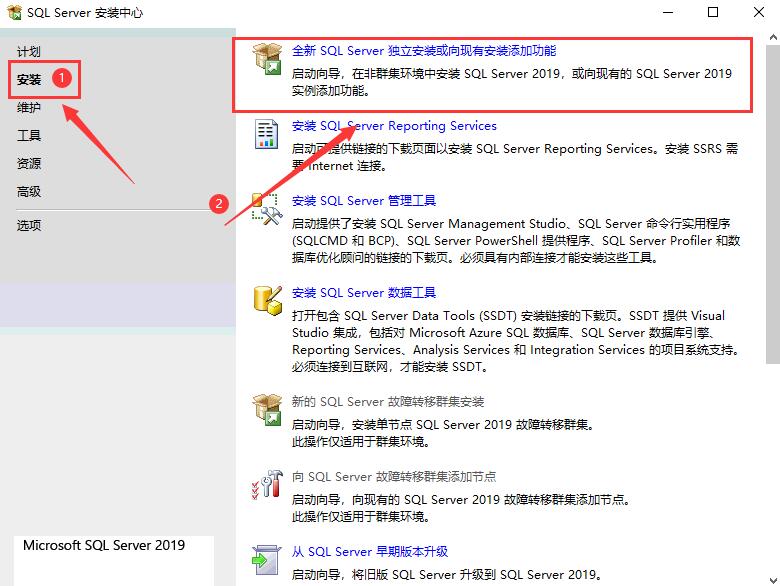This screenshot has width=780, height=586.
Task: Open 从 SQL Server 早期版本升级 link
Action: 370,552
